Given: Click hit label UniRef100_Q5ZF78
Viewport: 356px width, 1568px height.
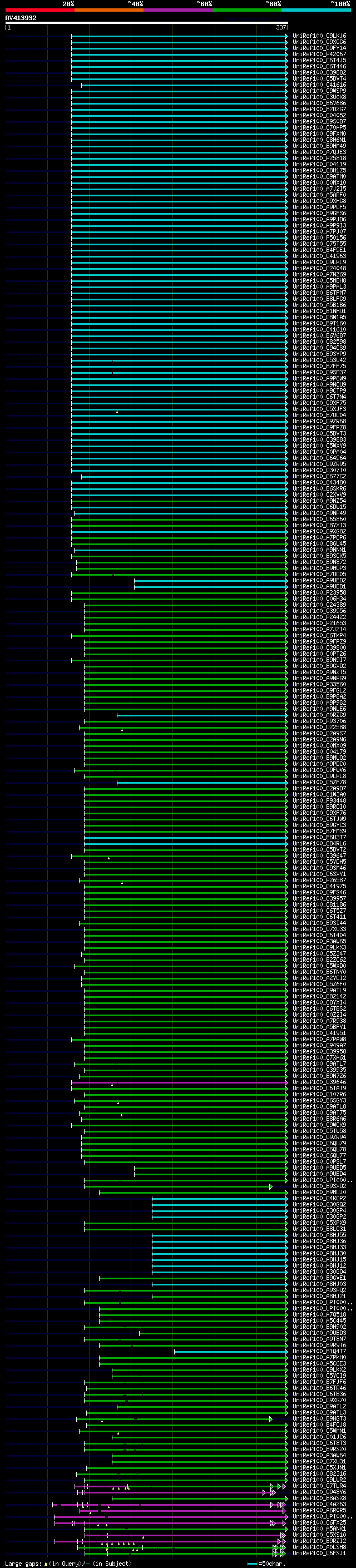Looking at the screenshot, I should pos(319,783).
